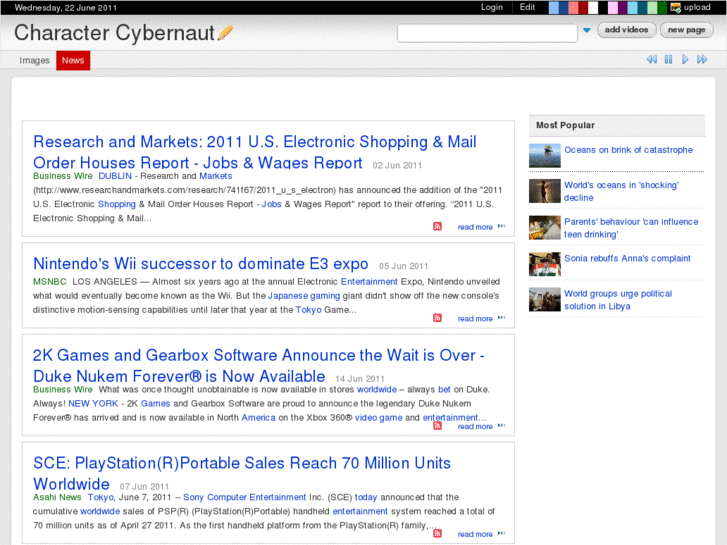Click read more arrows on Duke Nukem article
This screenshot has width=727, height=545.
point(501,425)
